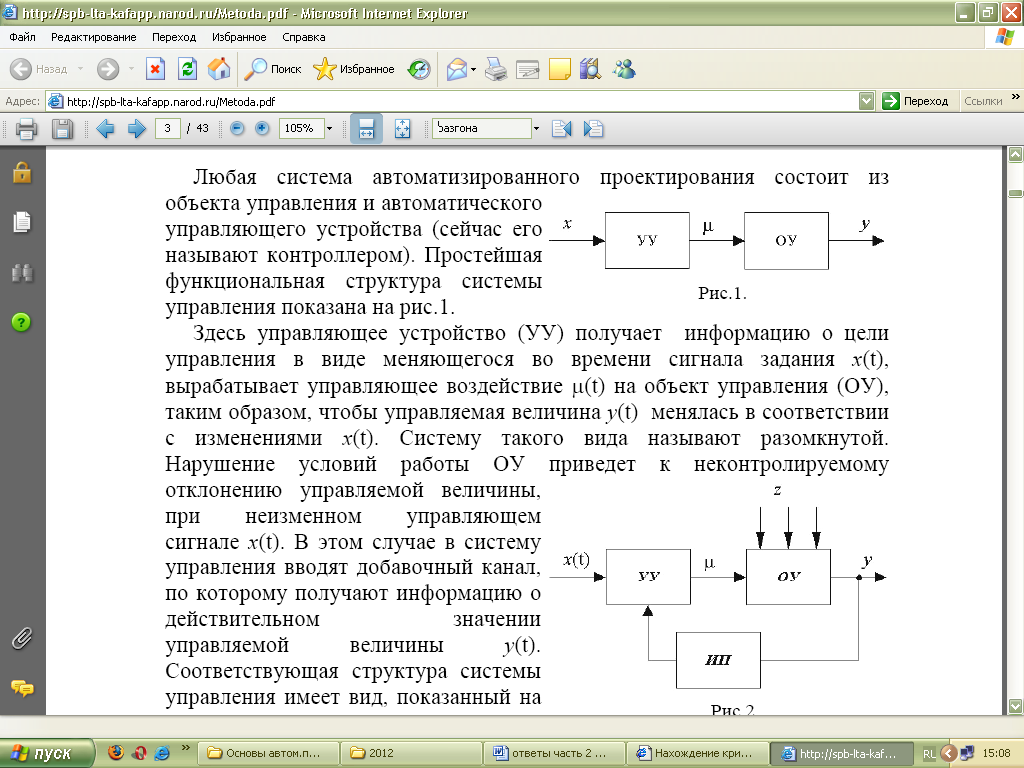
Task: Open the Forward button history dropdown
Action: pos(131,69)
